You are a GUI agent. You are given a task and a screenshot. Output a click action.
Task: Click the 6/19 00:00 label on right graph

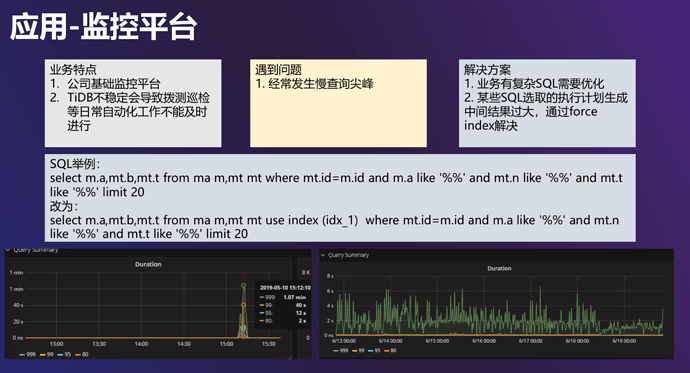(624, 341)
